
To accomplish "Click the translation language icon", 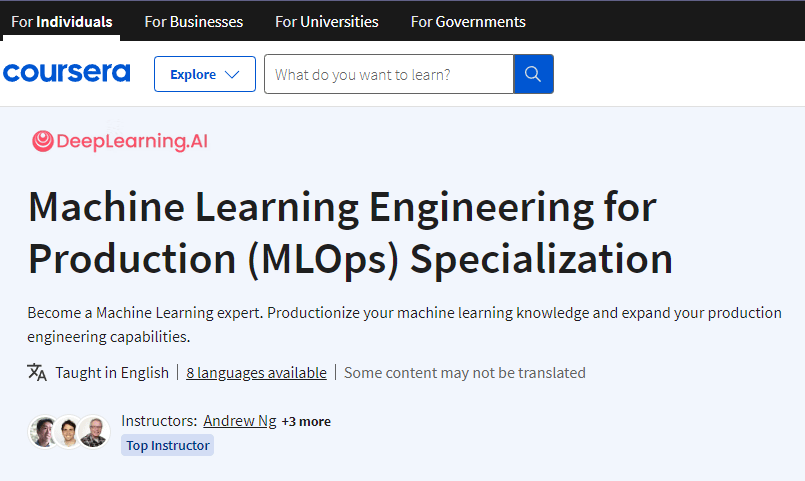I will coord(37,372).
